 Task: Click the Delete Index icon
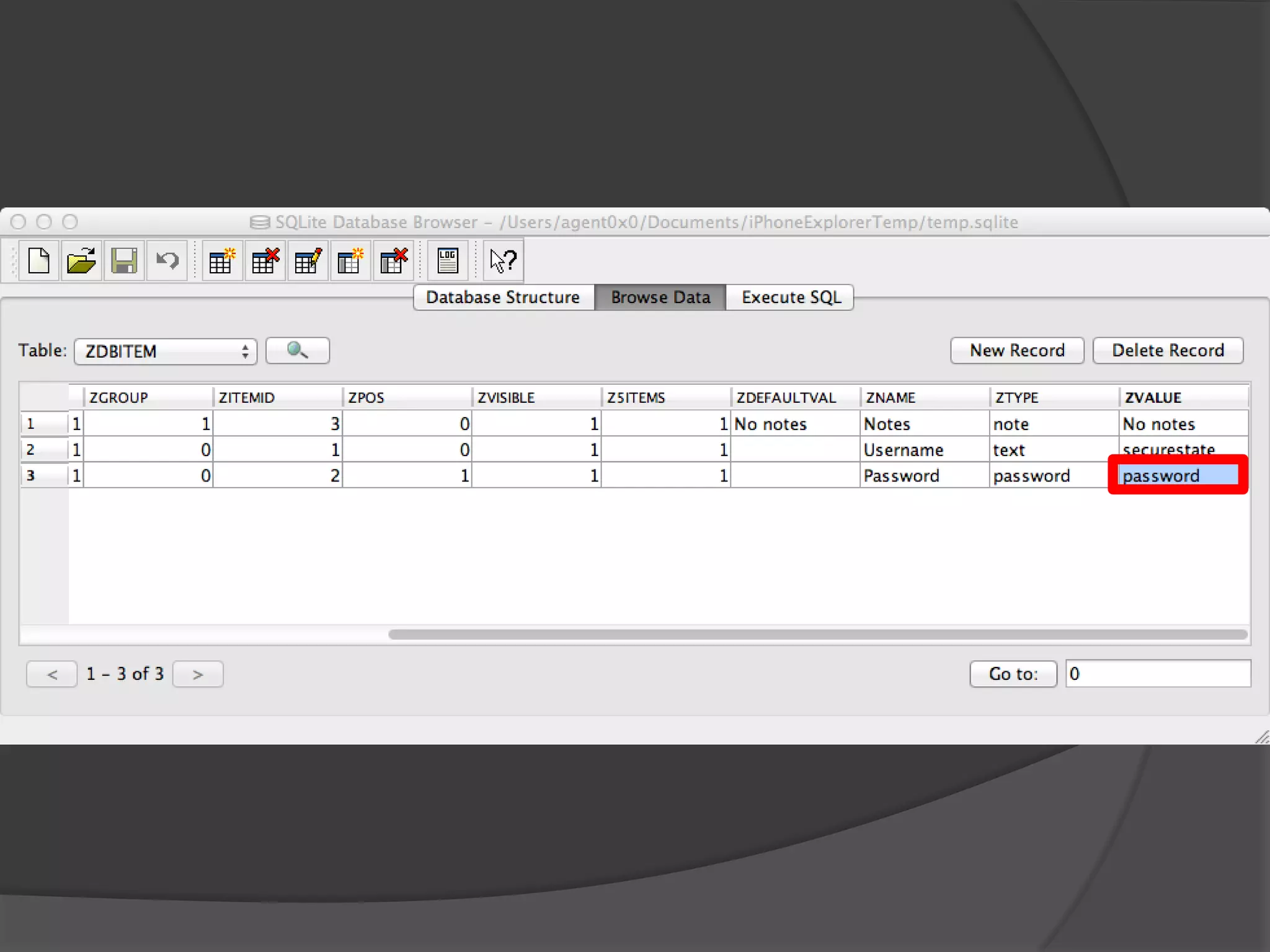pyautogui.click(x=393, y=261)
